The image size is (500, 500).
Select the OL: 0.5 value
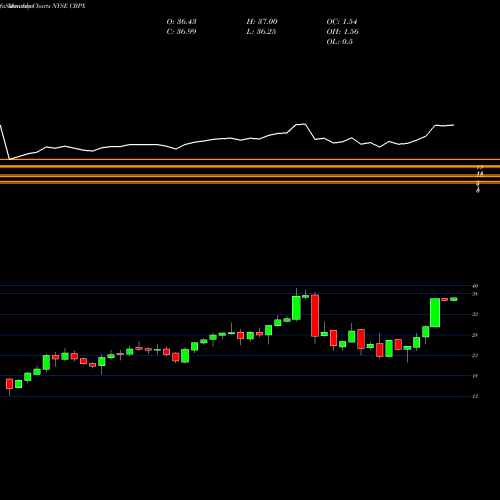click(339, 42)
